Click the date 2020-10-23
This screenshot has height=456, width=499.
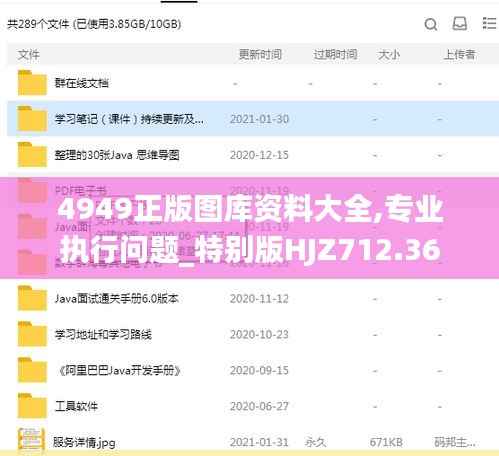pyautogui.click(x=259, y=334)
